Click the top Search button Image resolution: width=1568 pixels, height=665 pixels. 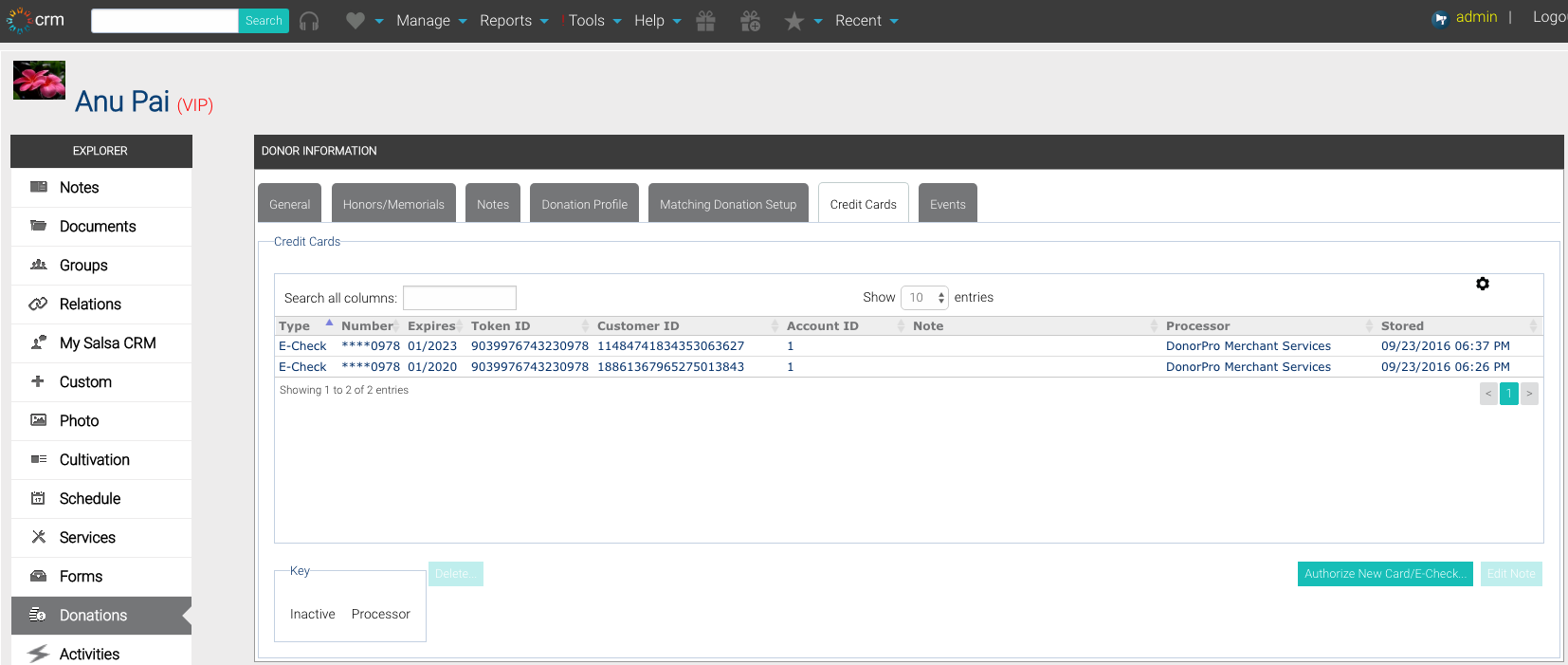pyautogui.click(x=264, y=21)
